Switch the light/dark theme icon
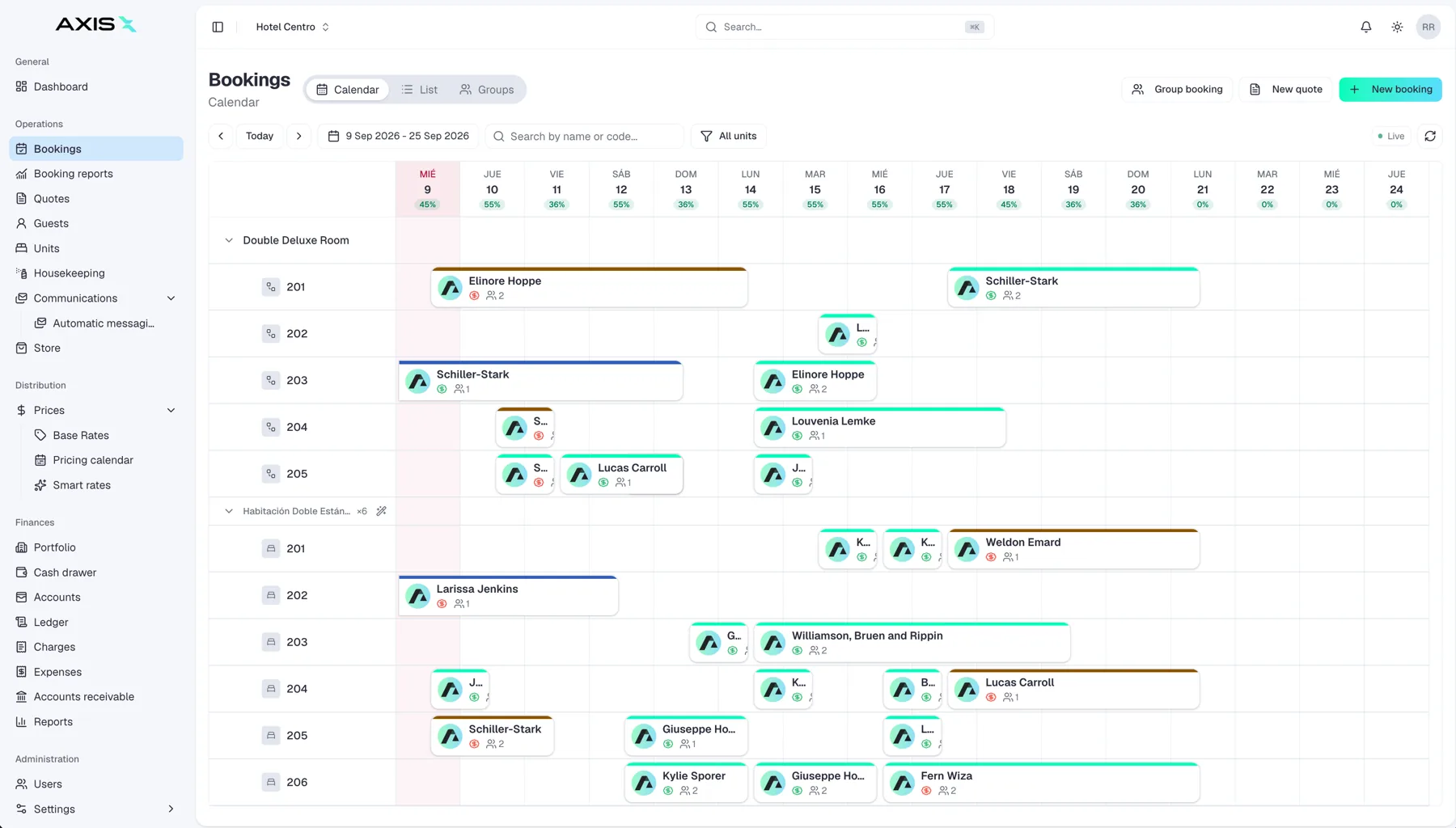1456x828 pixels. click(1397, 27)
